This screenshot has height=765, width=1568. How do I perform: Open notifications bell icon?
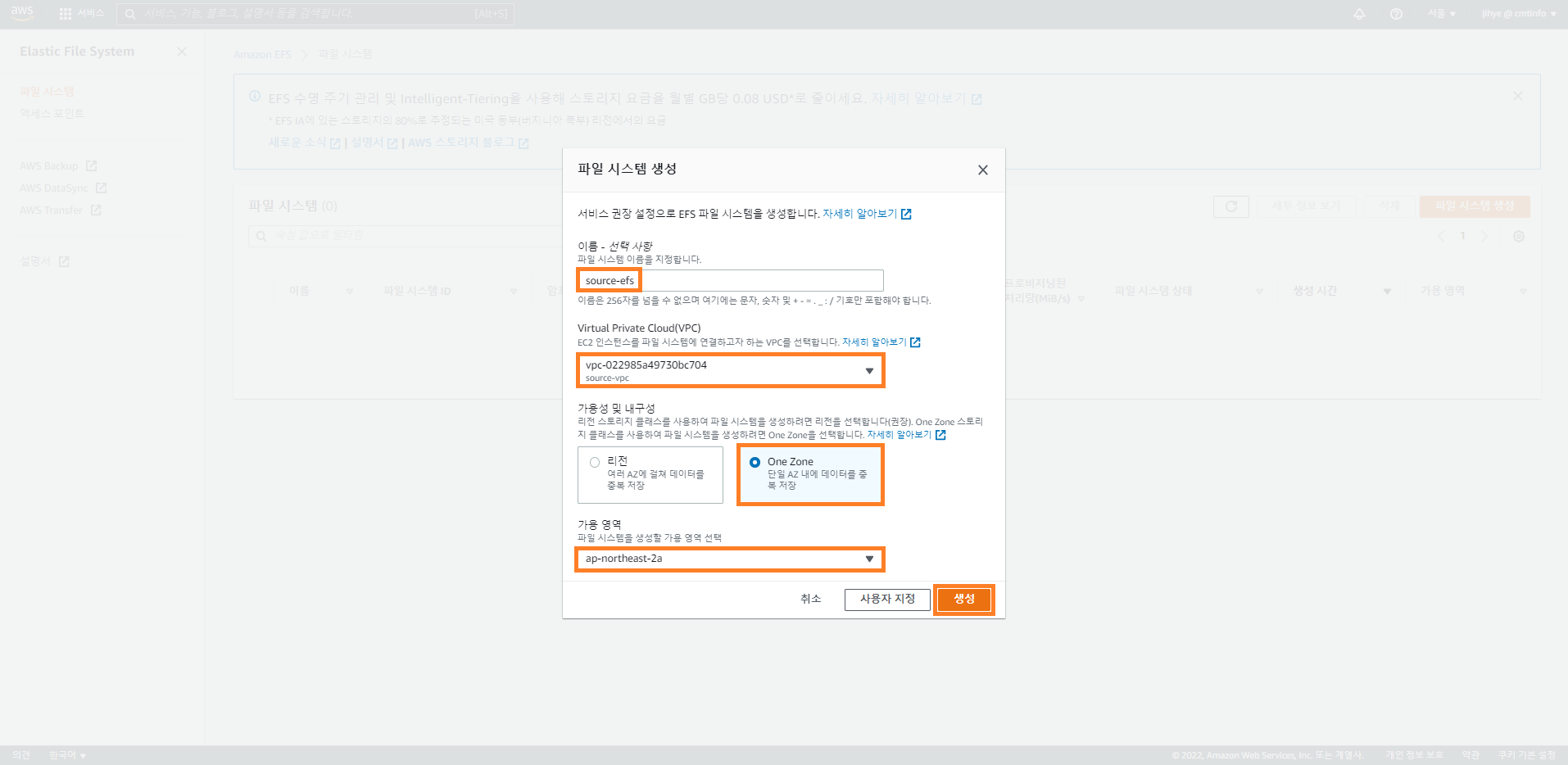[x=1359, y=14]
